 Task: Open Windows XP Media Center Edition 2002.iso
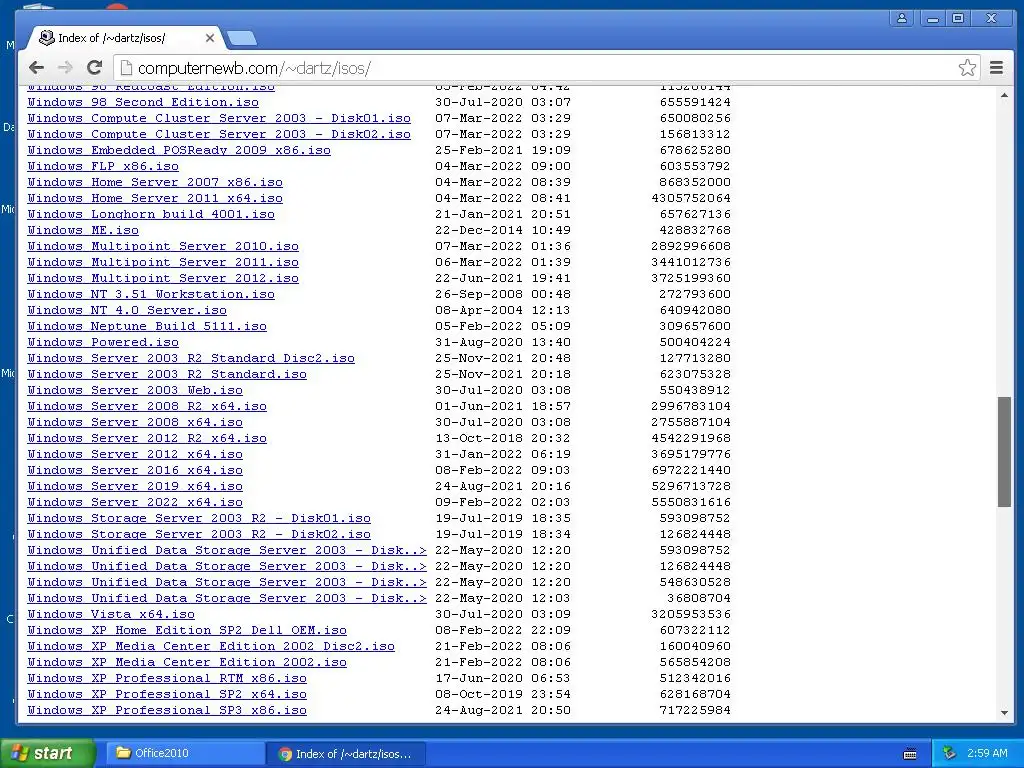click(x=187, y=662)
